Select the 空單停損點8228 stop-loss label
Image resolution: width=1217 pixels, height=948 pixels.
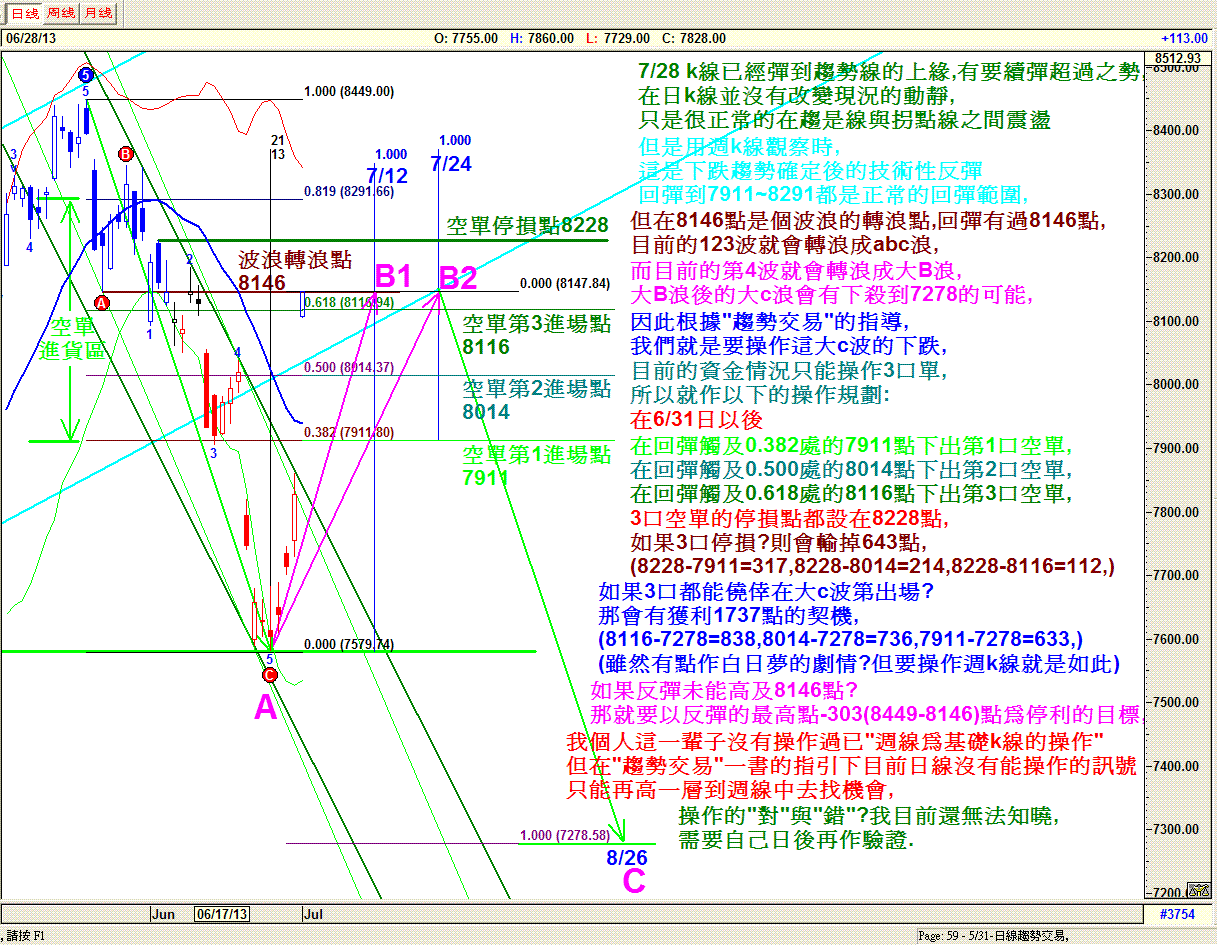click(527, 226)
